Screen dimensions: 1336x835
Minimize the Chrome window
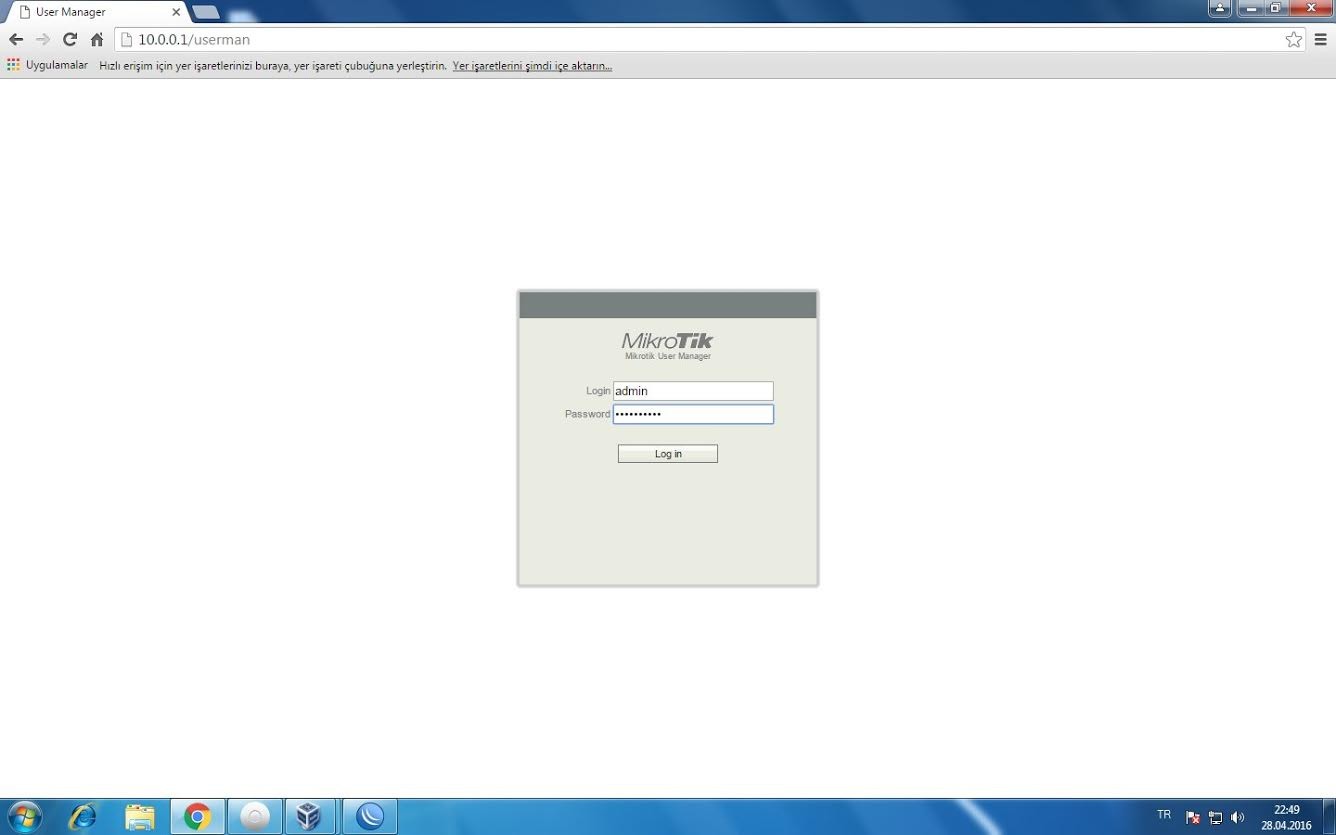(x=1250, y=8)
